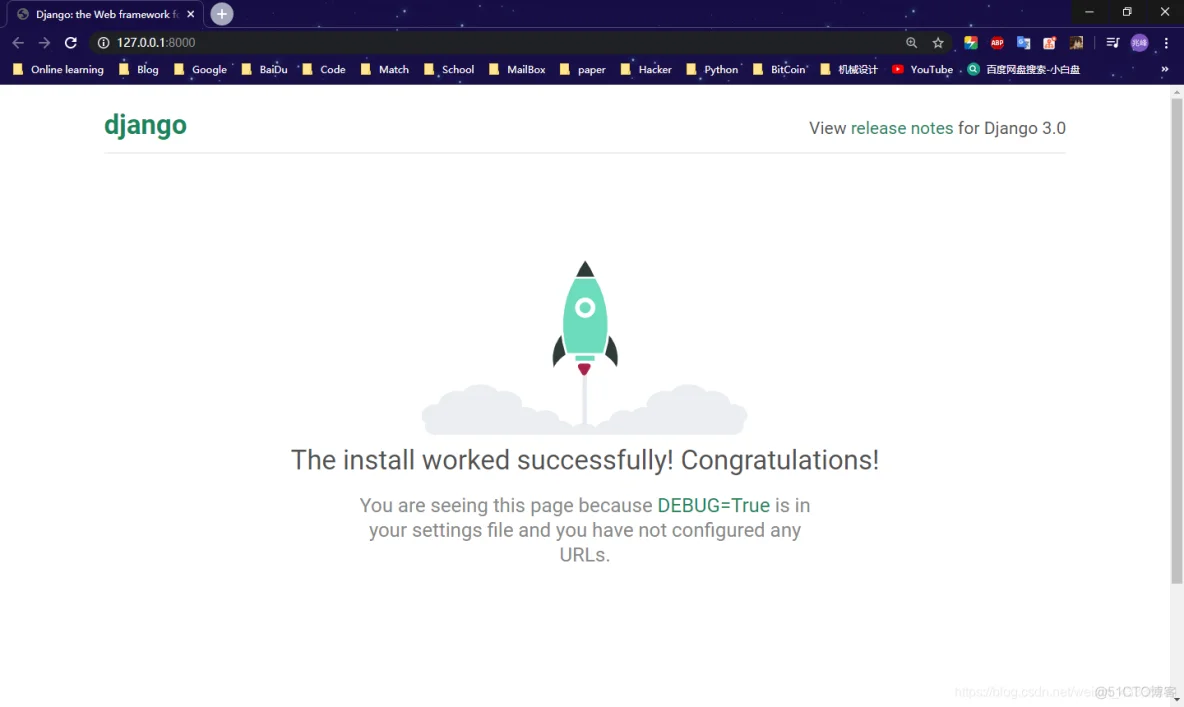Image resolution: width=1184 pixels, height=707 pixels.
Task: View site information icon in address bar
Action: [103, 43]
